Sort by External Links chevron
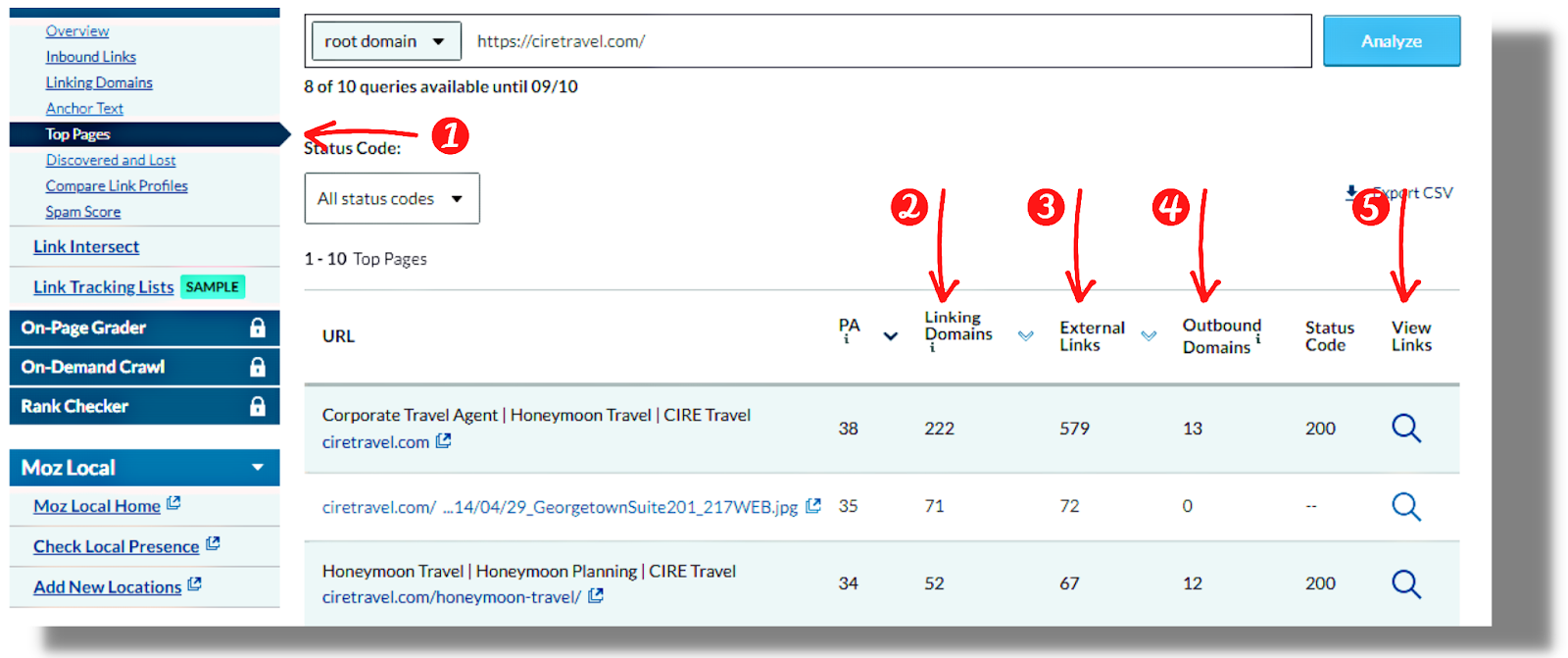This screenshot has width=1568, height=658. (x=1149, y=335)
